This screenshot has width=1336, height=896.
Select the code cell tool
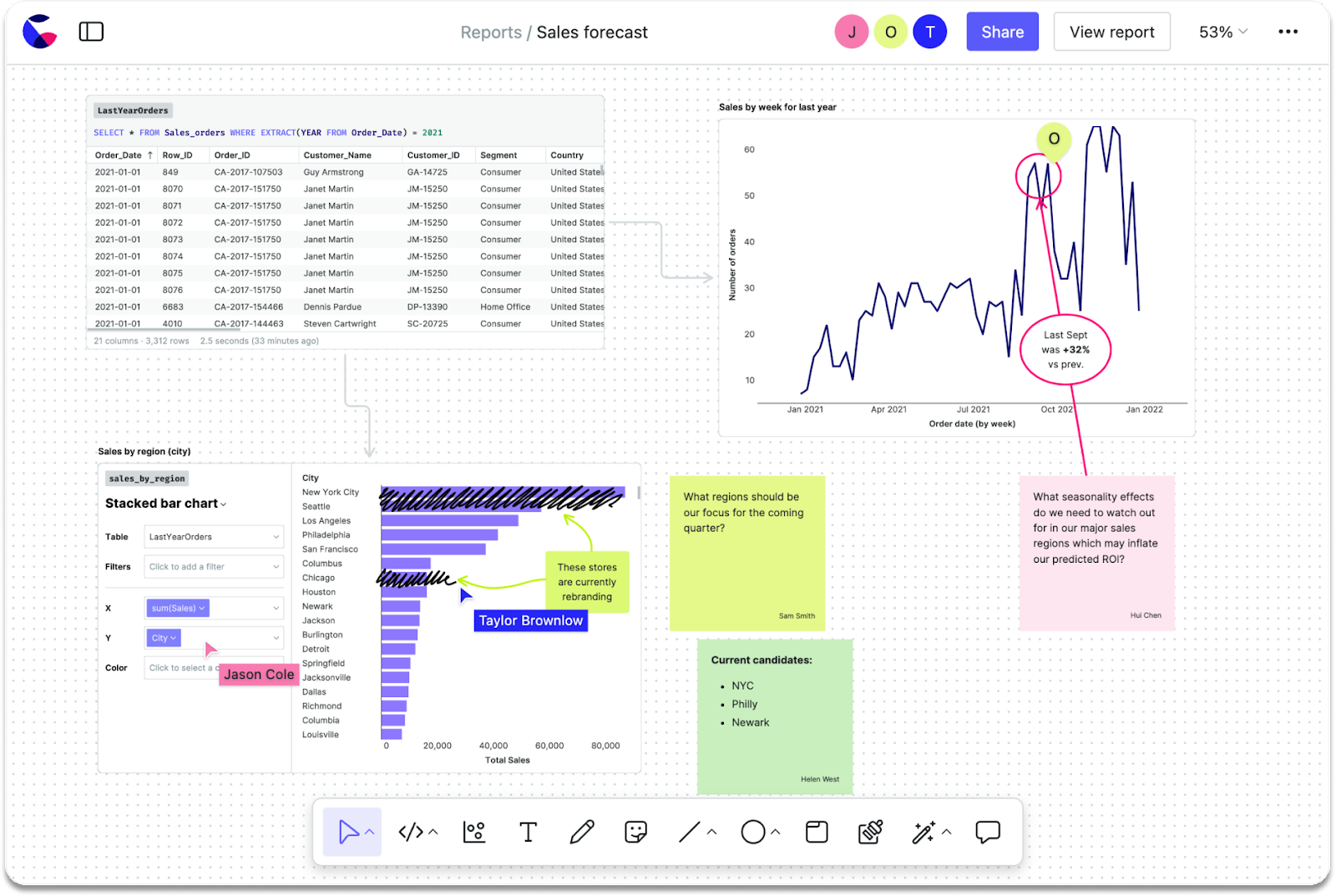pos(411,832)
